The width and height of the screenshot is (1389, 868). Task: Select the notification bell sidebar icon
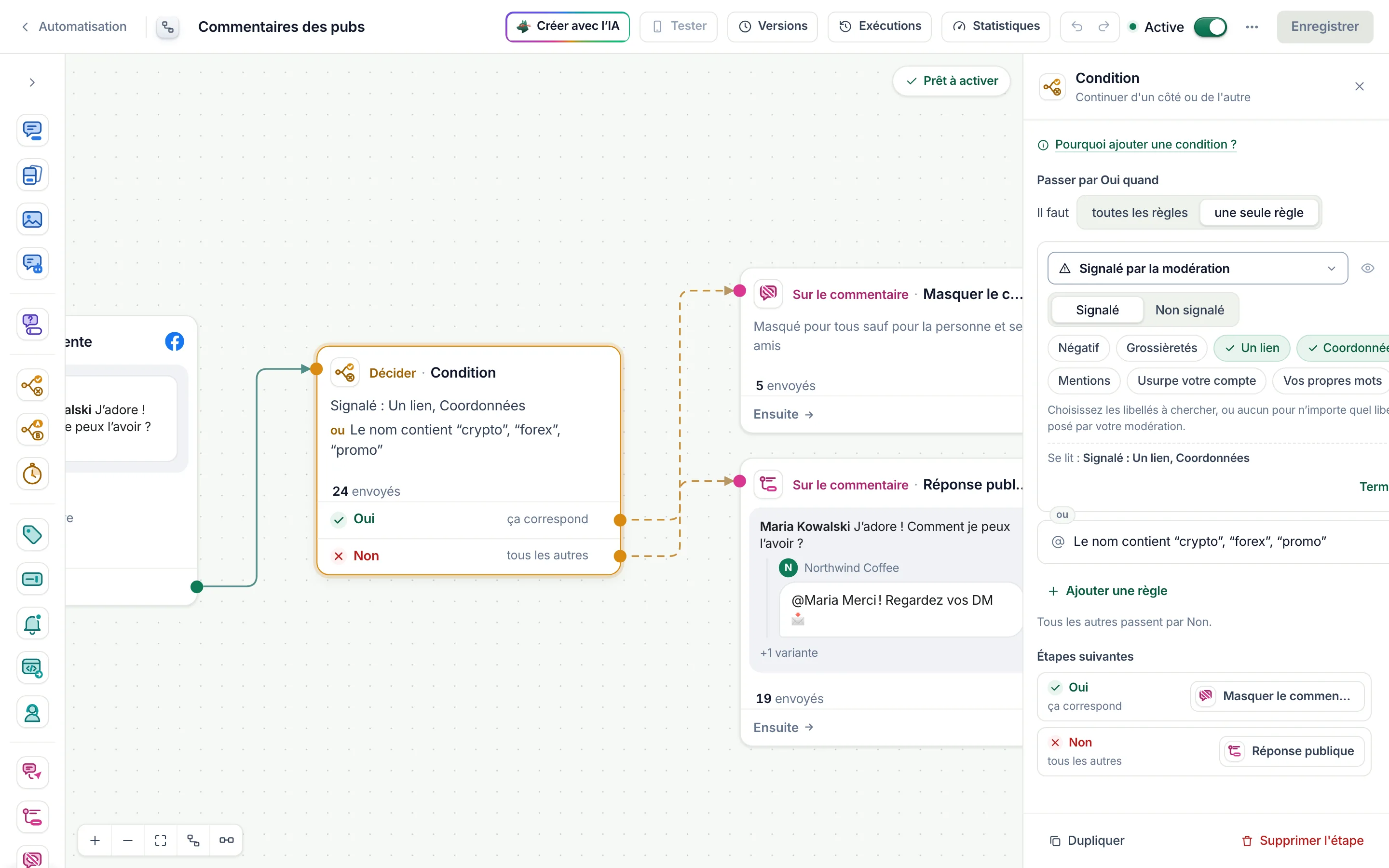pos(32,624)
